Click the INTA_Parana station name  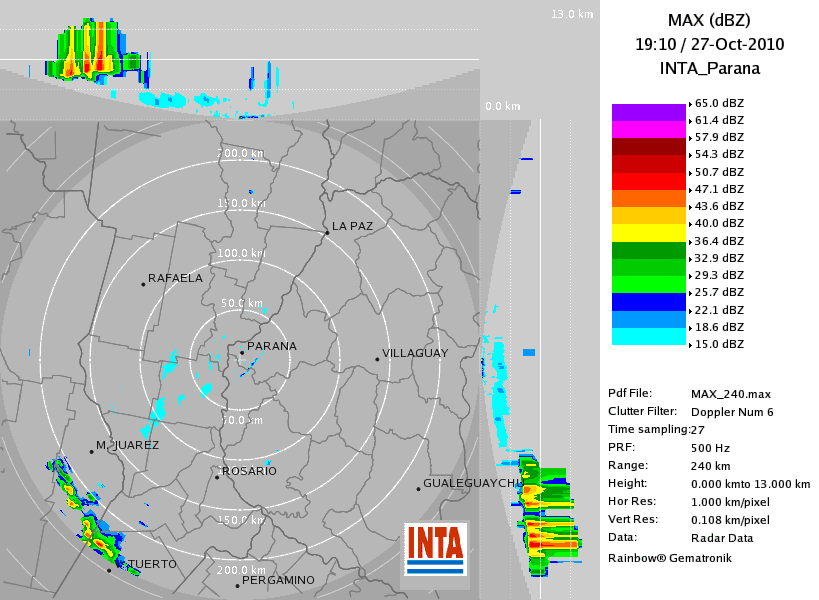[709, 68]
